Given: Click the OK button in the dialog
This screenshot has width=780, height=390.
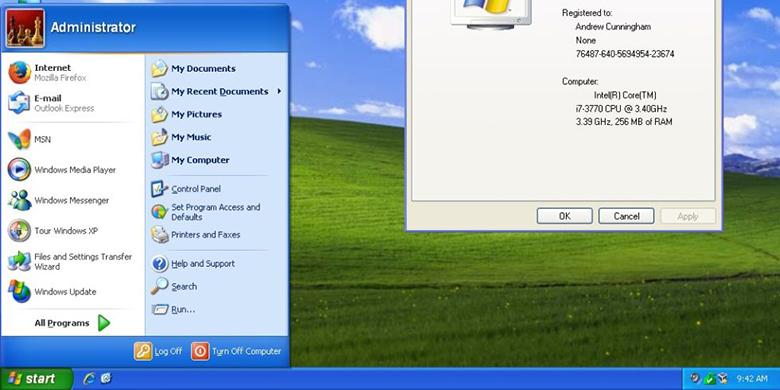Looking at the screenshot, I should (x=565, y=216).
